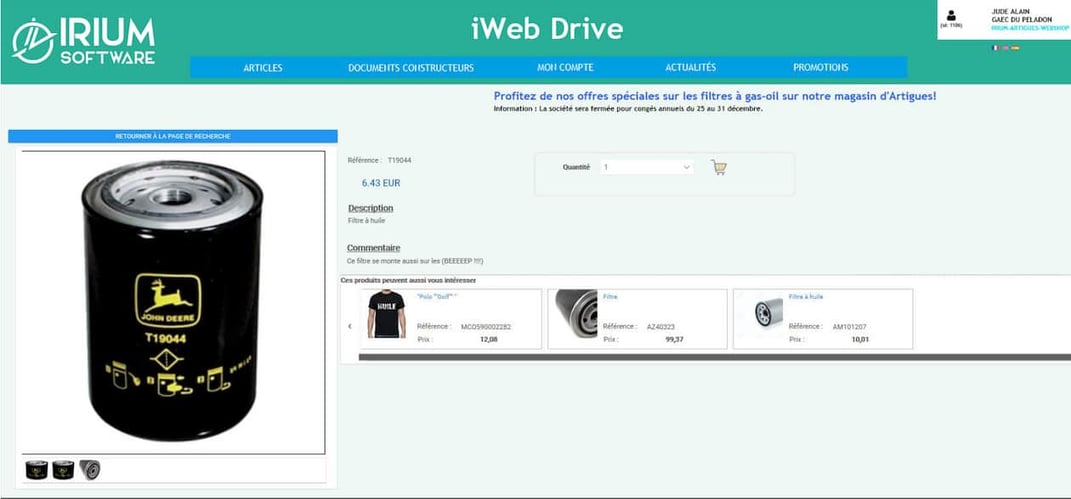Click 'Ces produits peuvent aussi vous intéresser' heading
Screen dimensions: 1071x499
[408, 281]
